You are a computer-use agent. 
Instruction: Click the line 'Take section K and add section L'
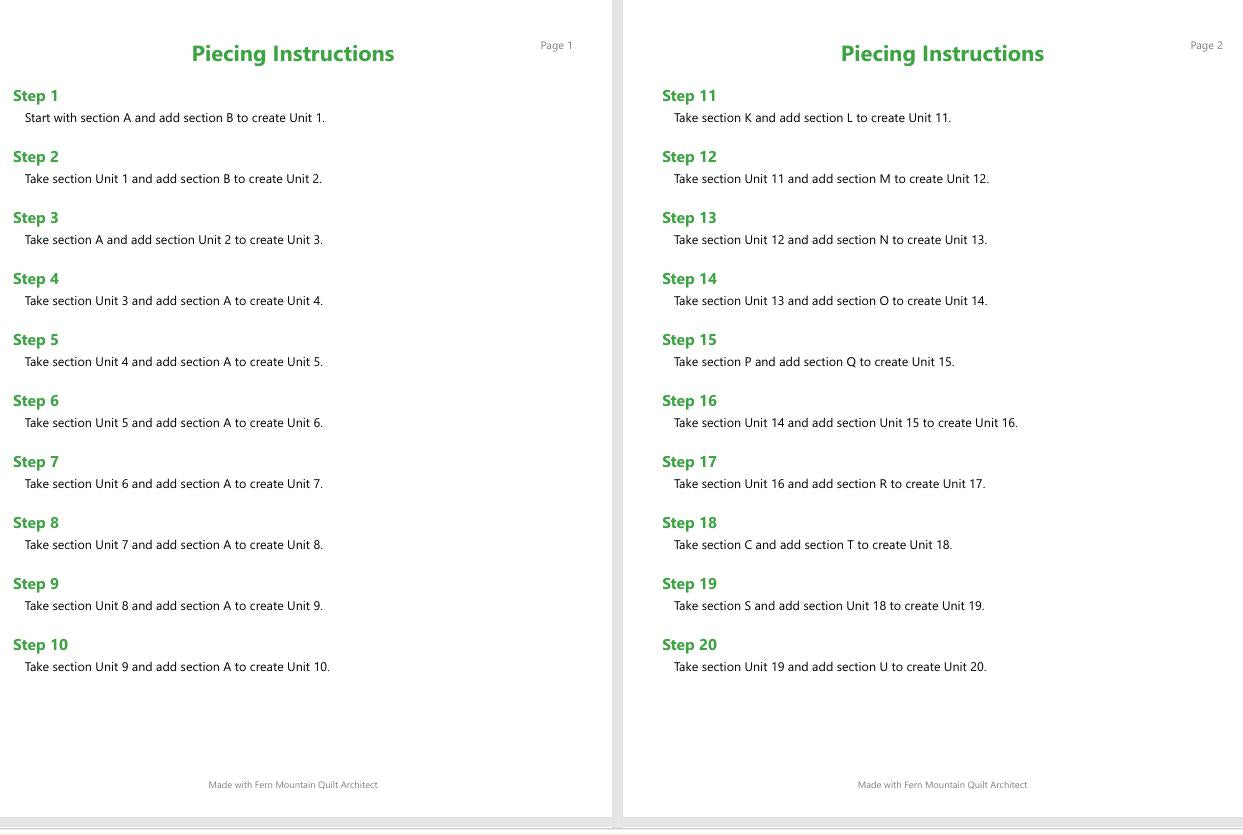pos(764,118)
